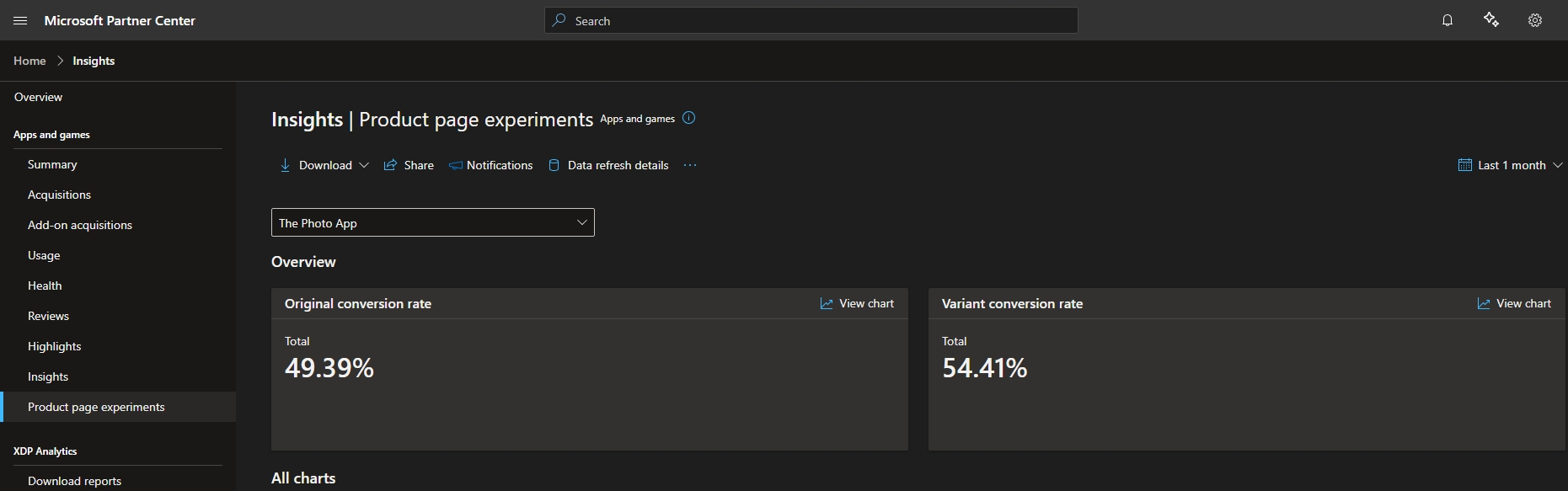Click the Apps and games sidebar heading
This screenshot has height=491, width=1568.
point(51,135)
